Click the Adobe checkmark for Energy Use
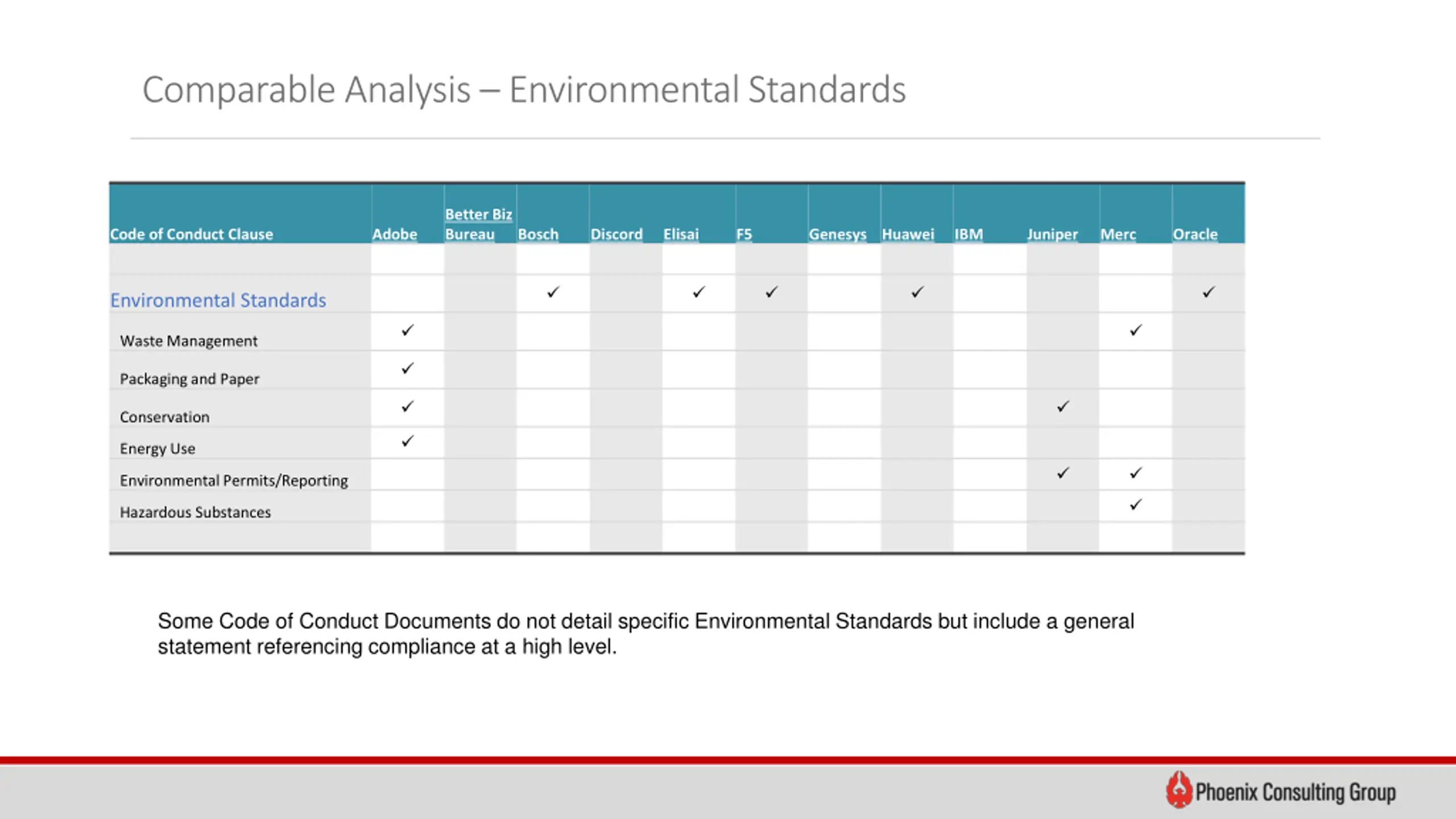 click(408, 441)
